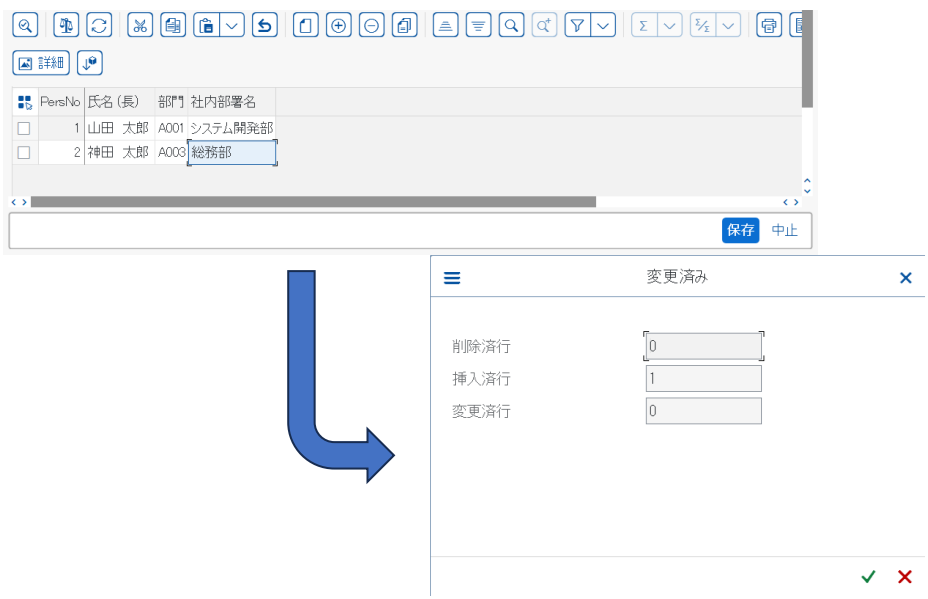Tick the row selector for 山田 太郎

click(24, 128)
